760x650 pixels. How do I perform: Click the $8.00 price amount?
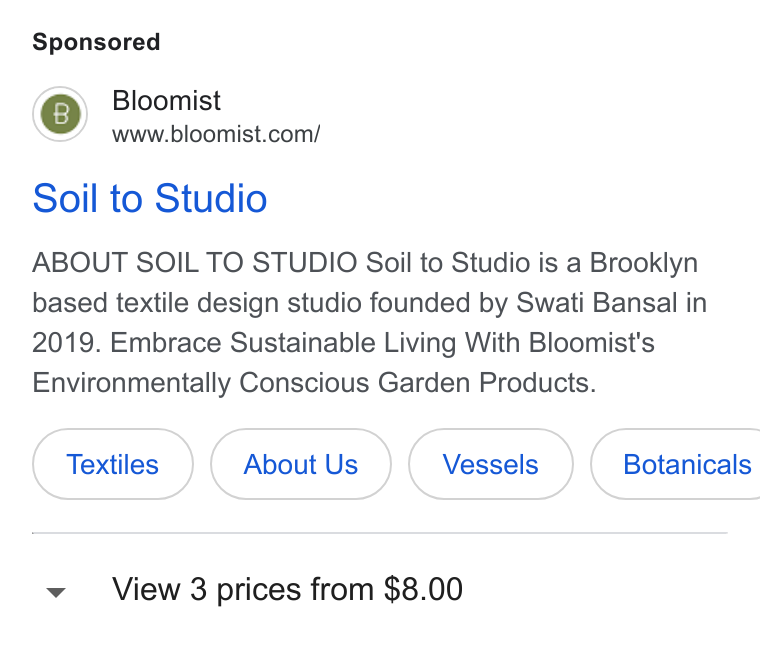[423, 589]
